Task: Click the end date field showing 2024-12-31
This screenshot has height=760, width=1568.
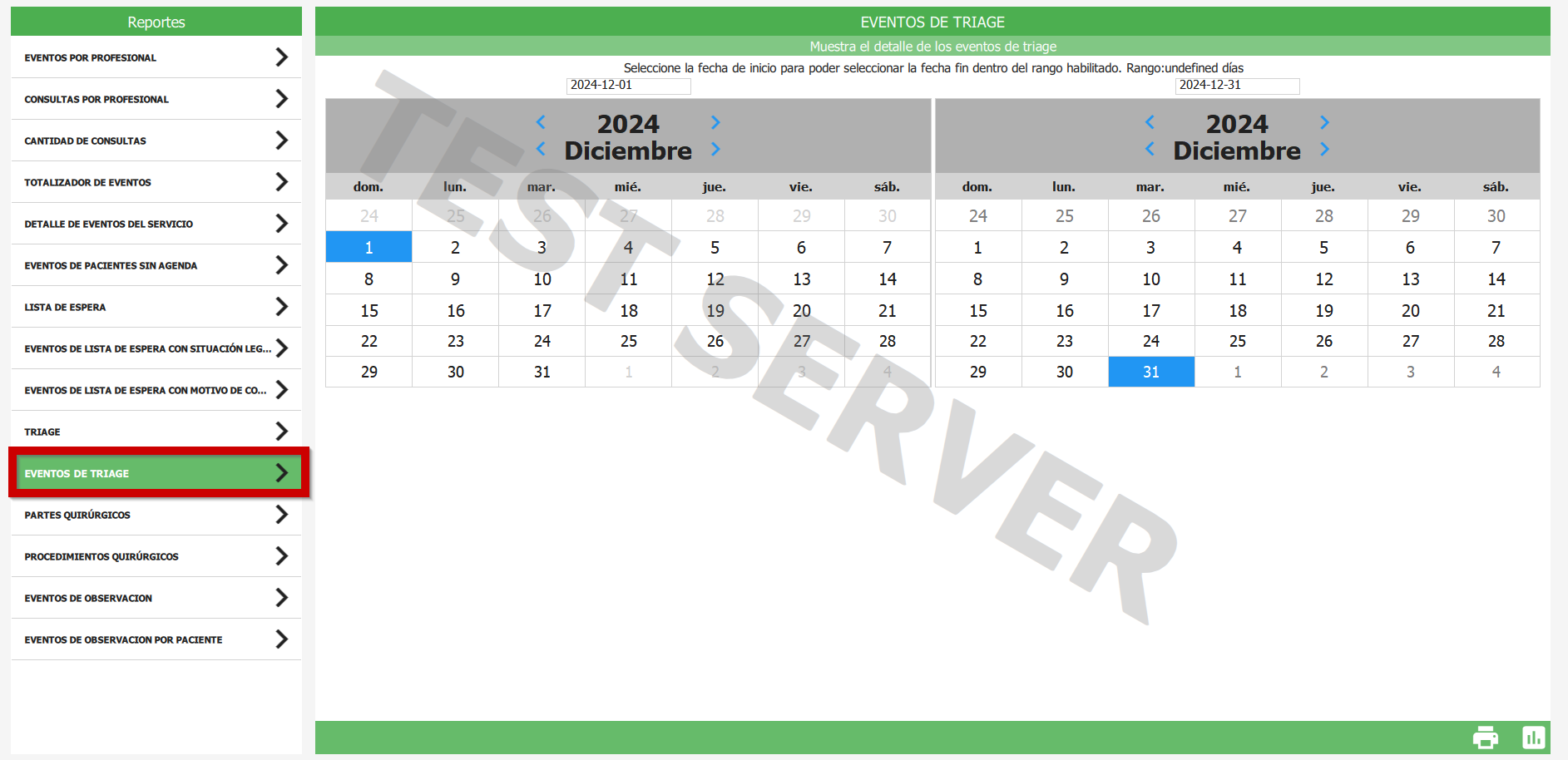Action: point(1237,86)
